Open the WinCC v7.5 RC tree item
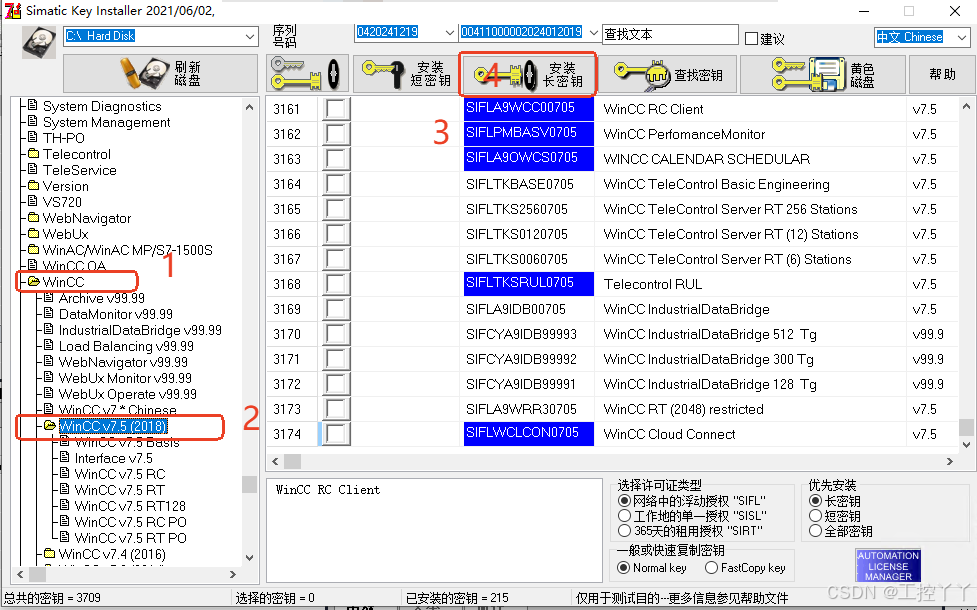This screenshot has height=610, width=977. pos(120,474)
